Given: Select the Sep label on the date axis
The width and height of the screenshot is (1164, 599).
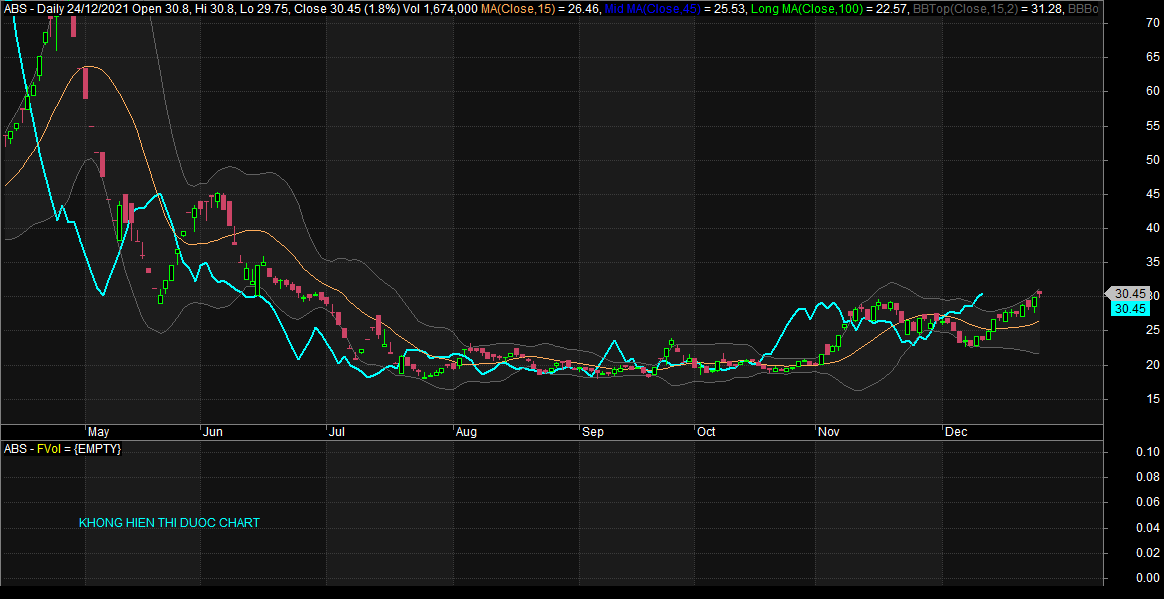Looking at the screenshot, I should 593,433.
